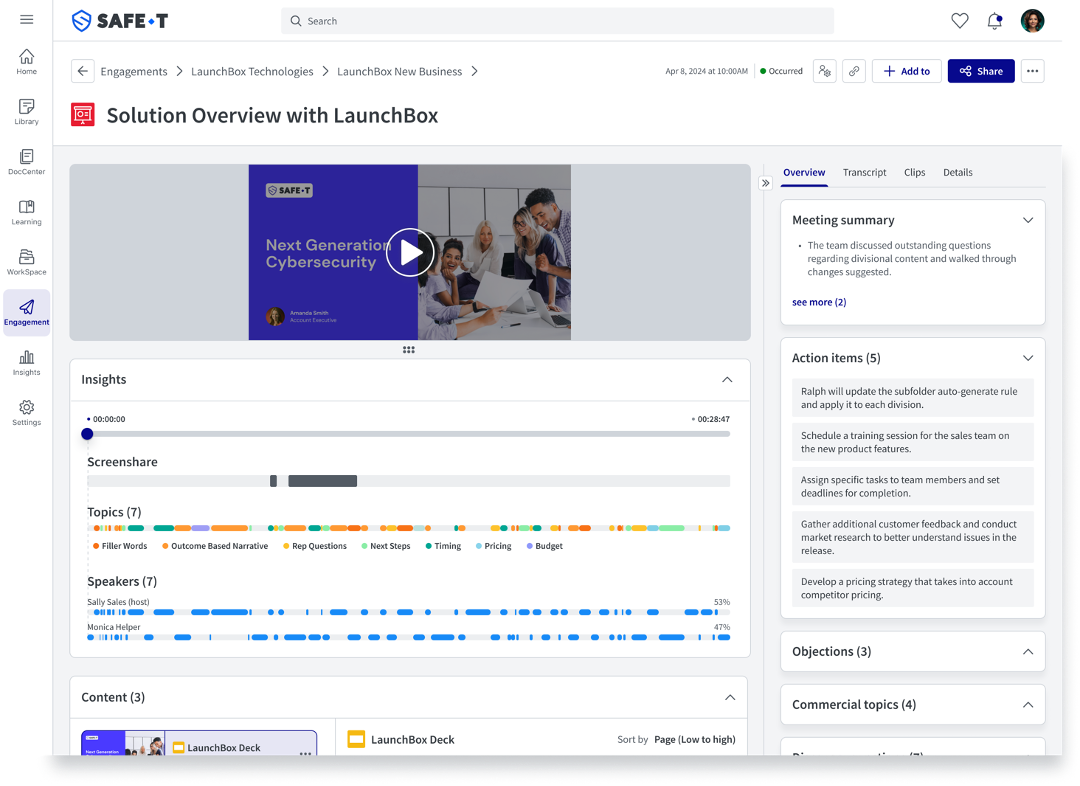
Task: Open Settings gear in sidebar
Action: (x=26, y=413)
